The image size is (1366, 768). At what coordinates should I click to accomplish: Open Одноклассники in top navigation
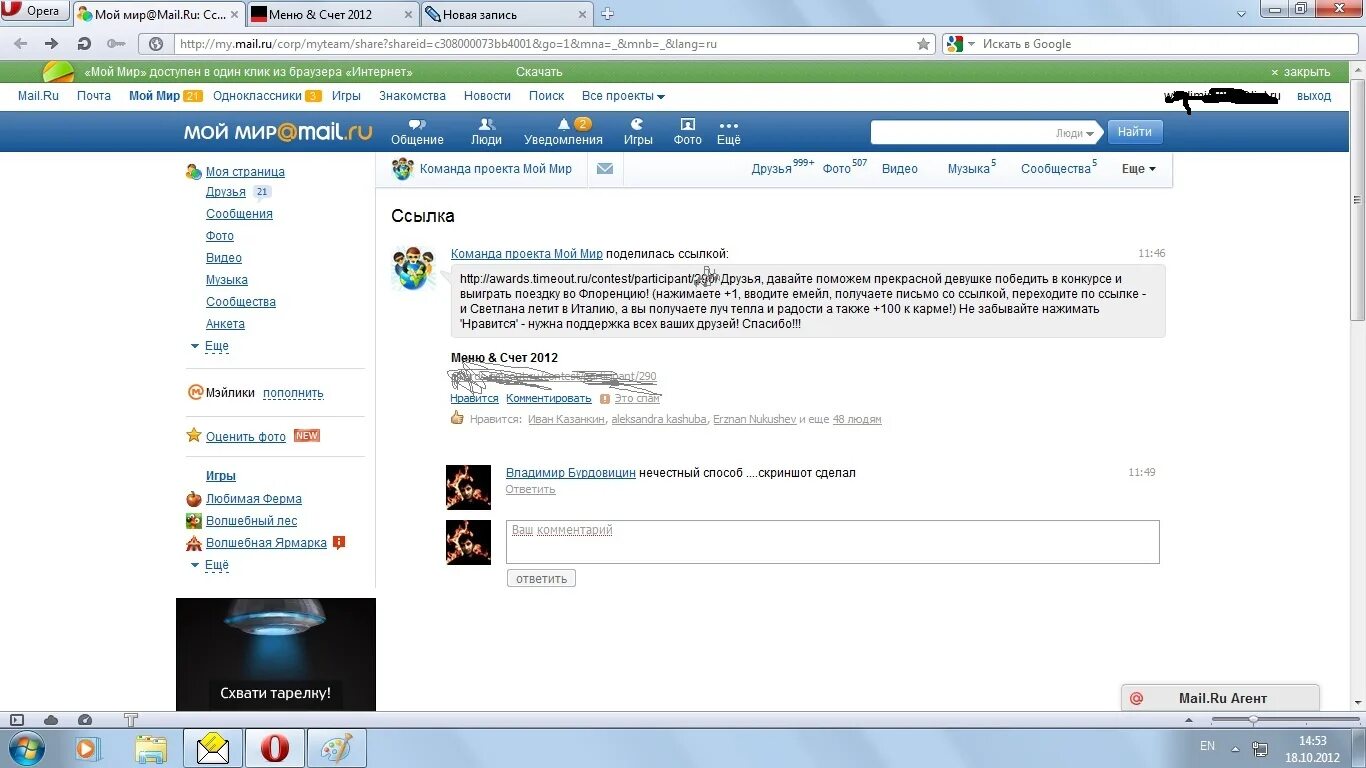click(x=257, y=96)
